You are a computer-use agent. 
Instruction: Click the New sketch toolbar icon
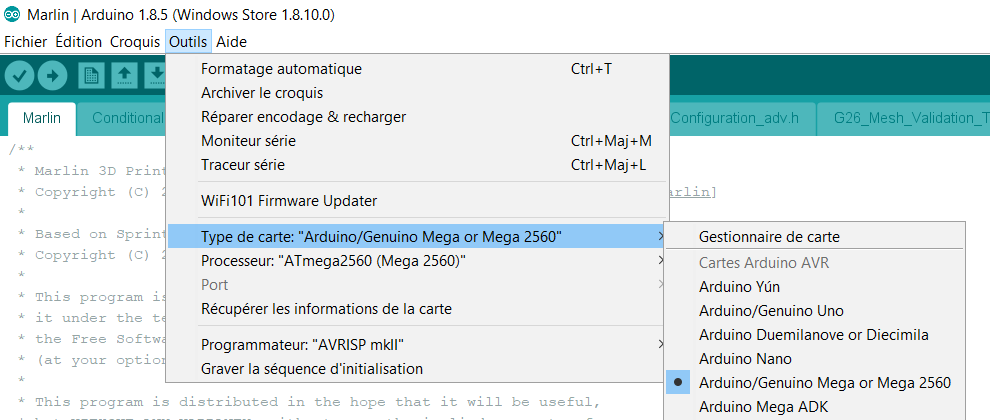pyautogui.click(x=92, y=75)
